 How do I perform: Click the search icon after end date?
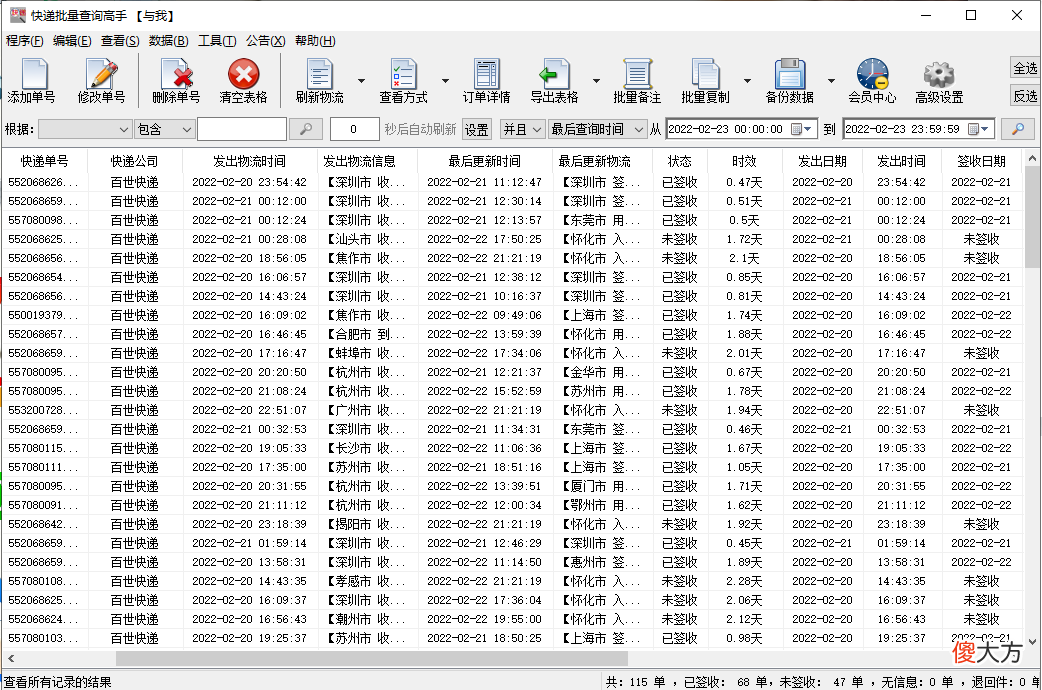1017,129
